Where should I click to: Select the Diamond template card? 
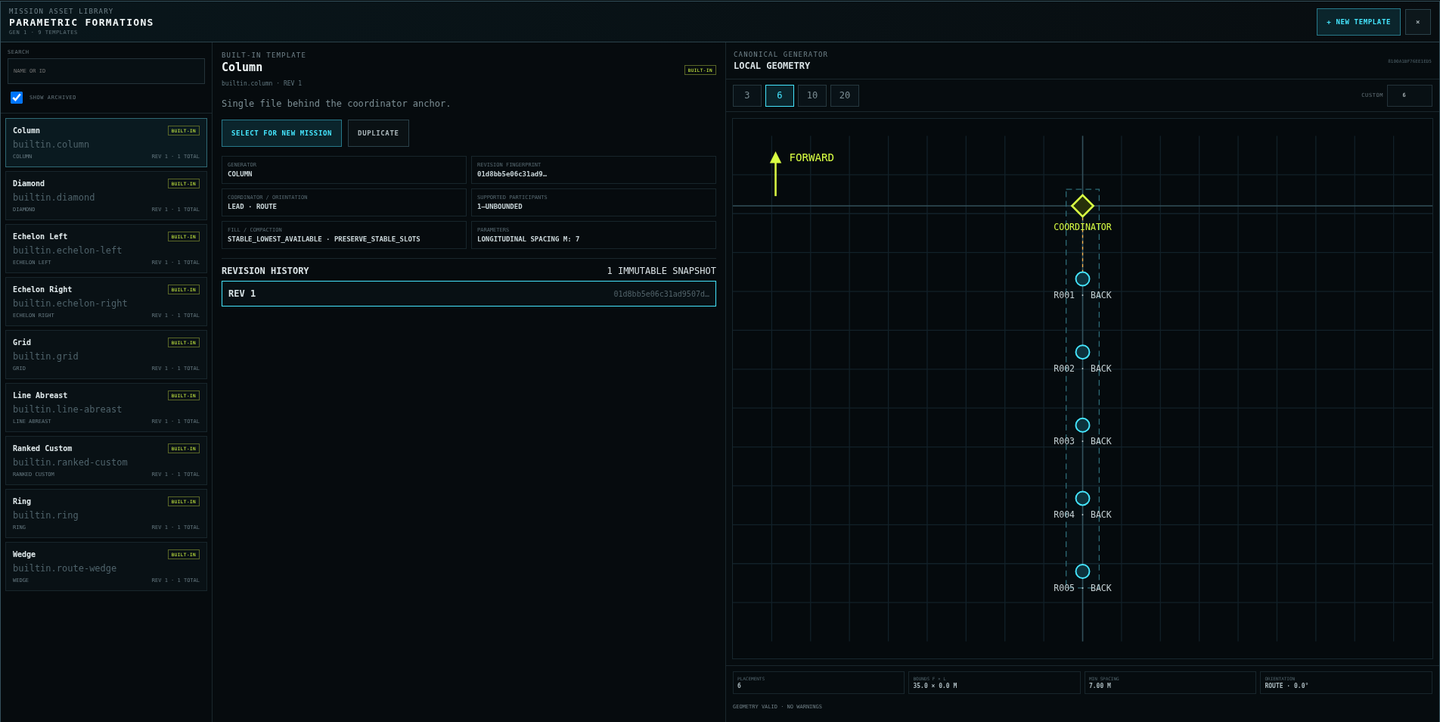pos(106,195)
